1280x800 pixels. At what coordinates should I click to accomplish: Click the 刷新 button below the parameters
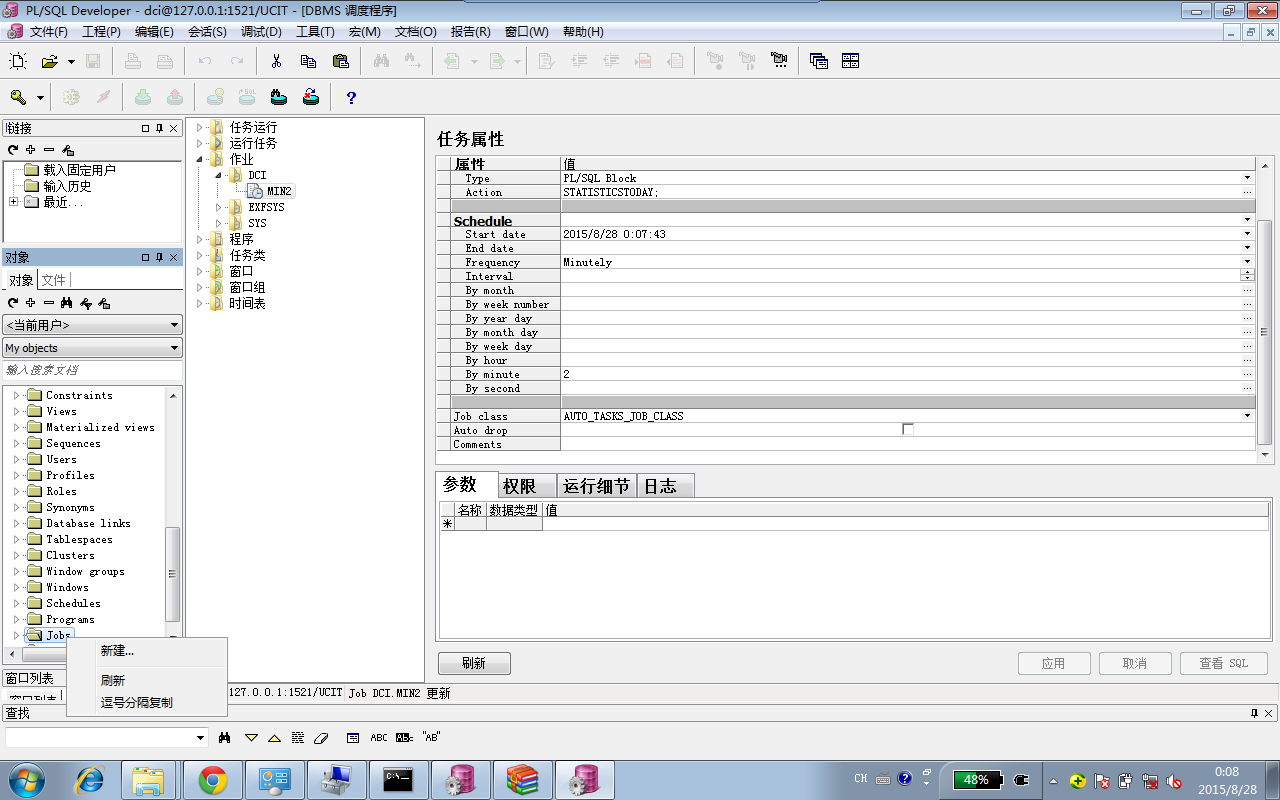[474, 663]
